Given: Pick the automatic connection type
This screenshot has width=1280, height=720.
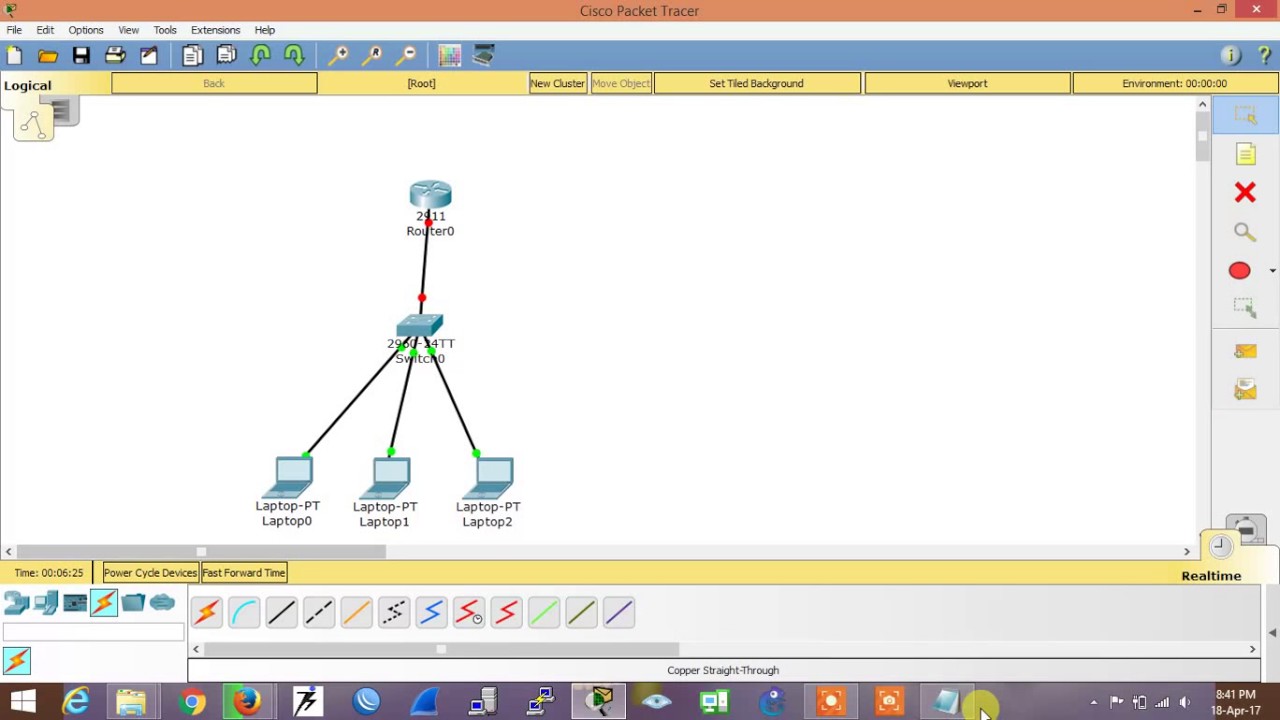Looking at the screenshot, I should tap(206, 612).
